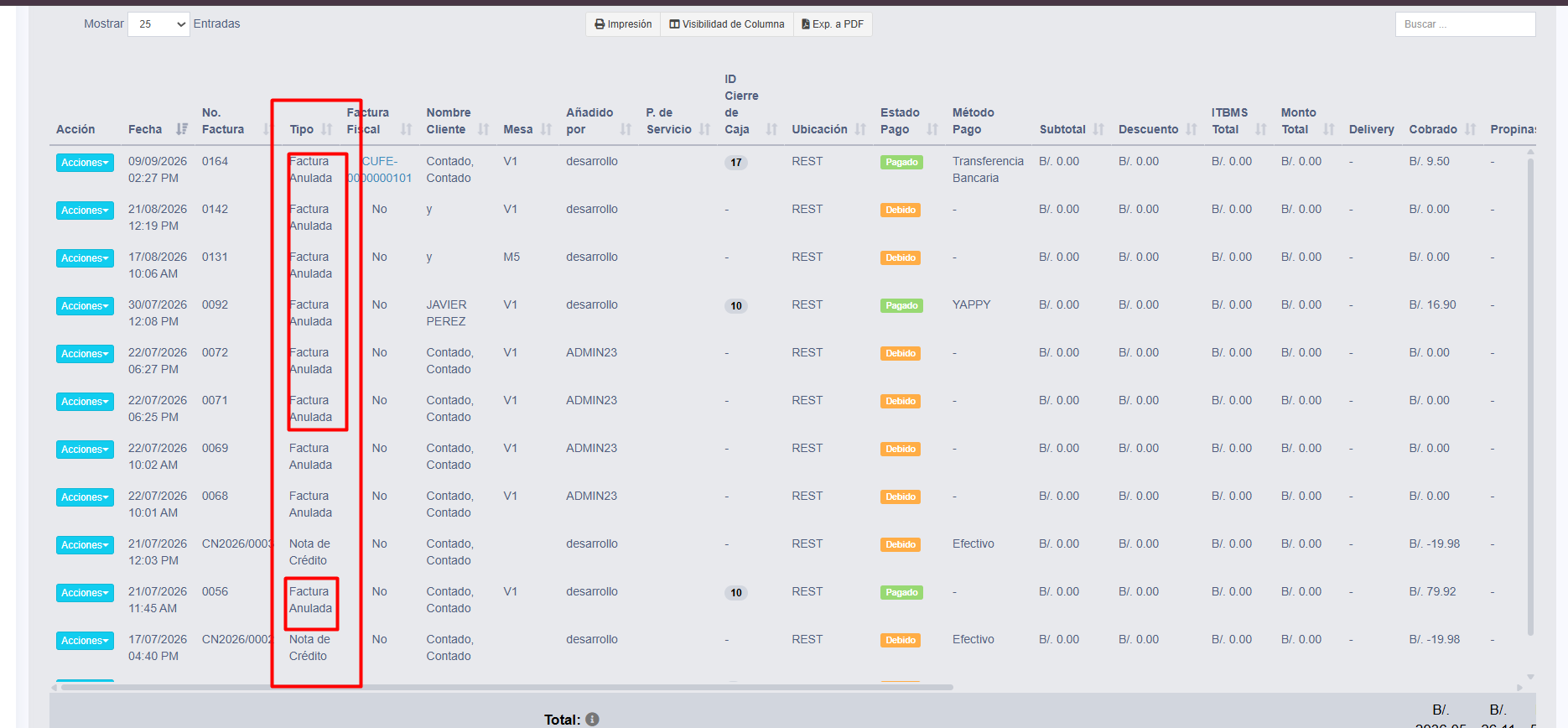Sort by the Fecha column sort icon

182,129
